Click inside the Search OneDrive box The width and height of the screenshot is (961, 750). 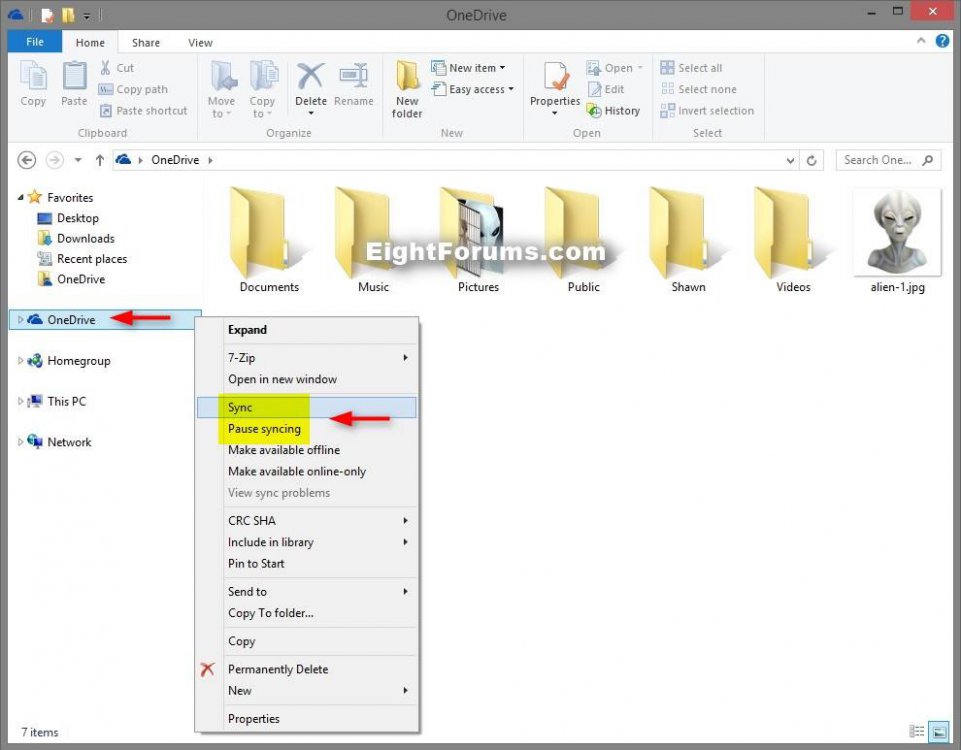[880, 160]
